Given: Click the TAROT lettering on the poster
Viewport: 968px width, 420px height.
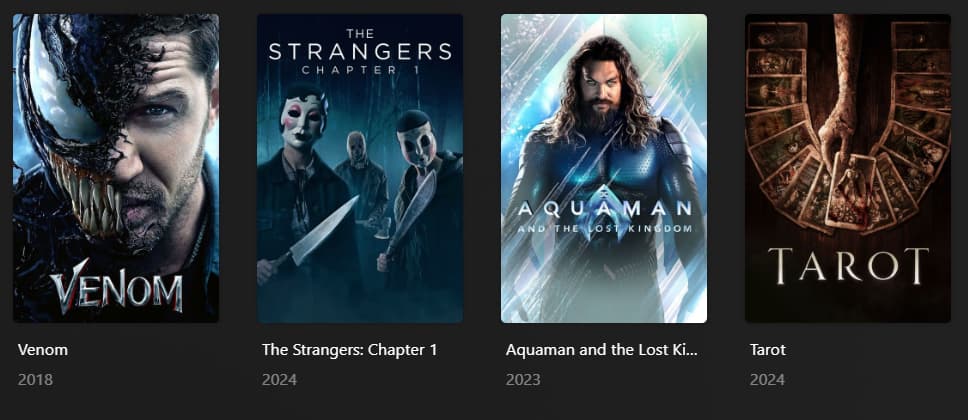Looking at the screenshot, I should click(x=848, y=266).
